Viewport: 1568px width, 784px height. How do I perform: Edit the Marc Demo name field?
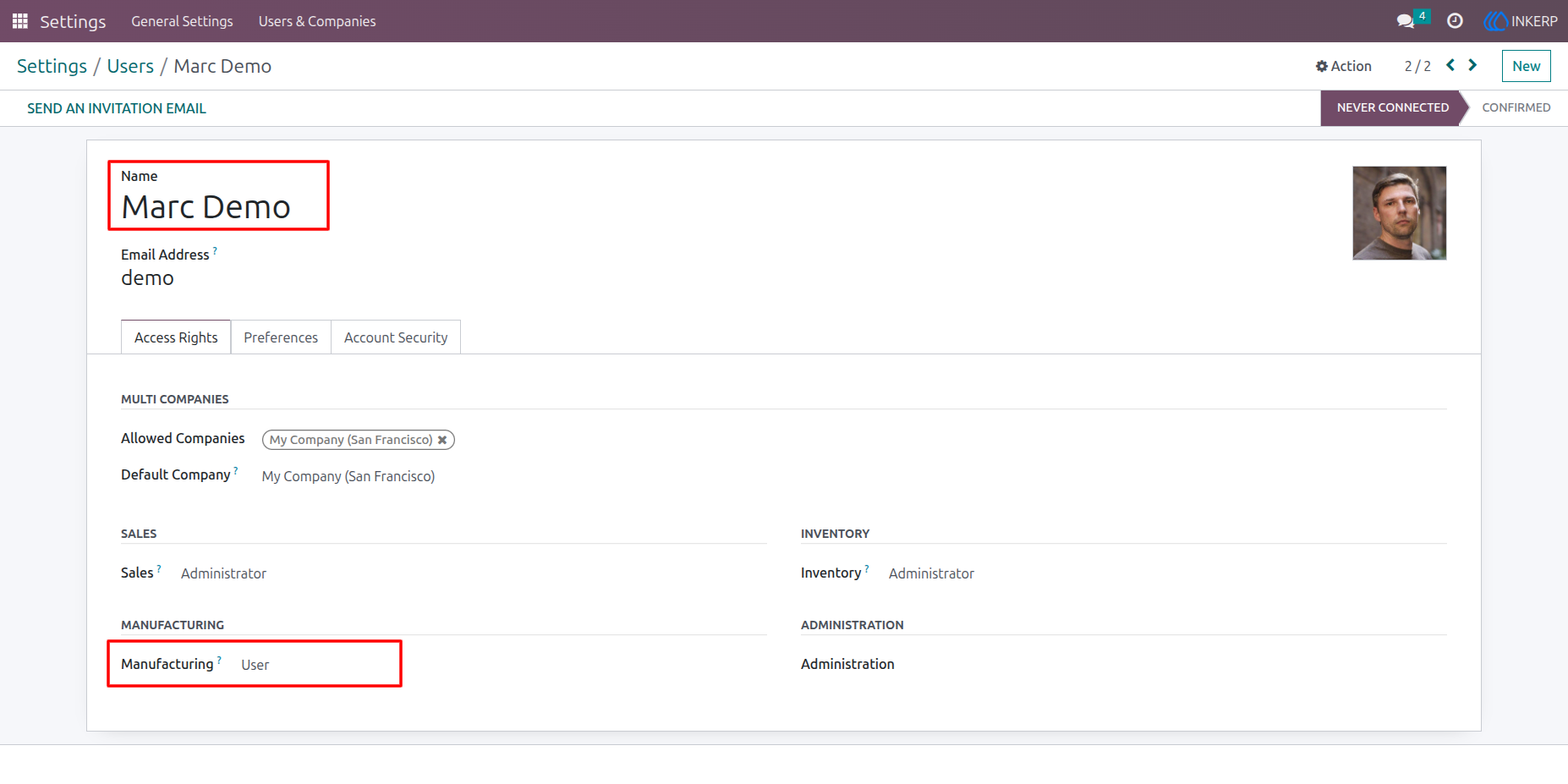[206, 207]
